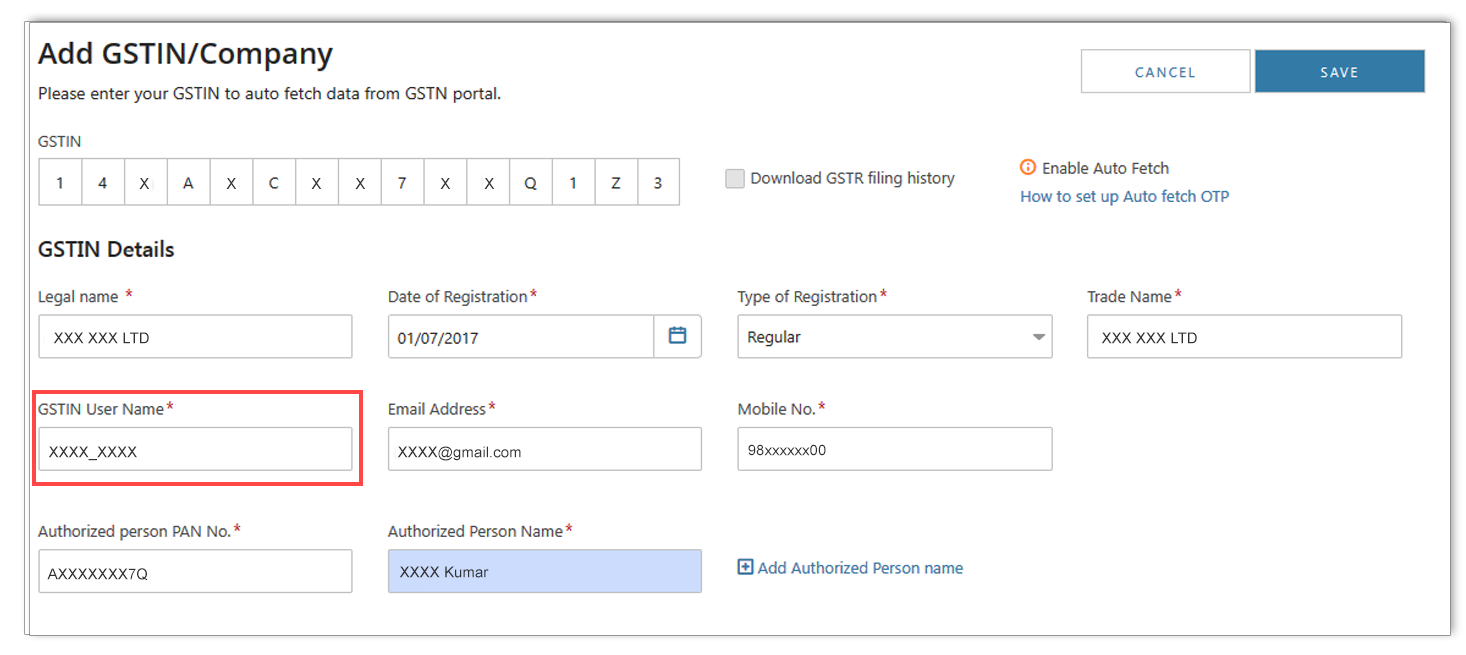Focus the Legal name input field
The image size is (1466, 655).
(195, 337)
